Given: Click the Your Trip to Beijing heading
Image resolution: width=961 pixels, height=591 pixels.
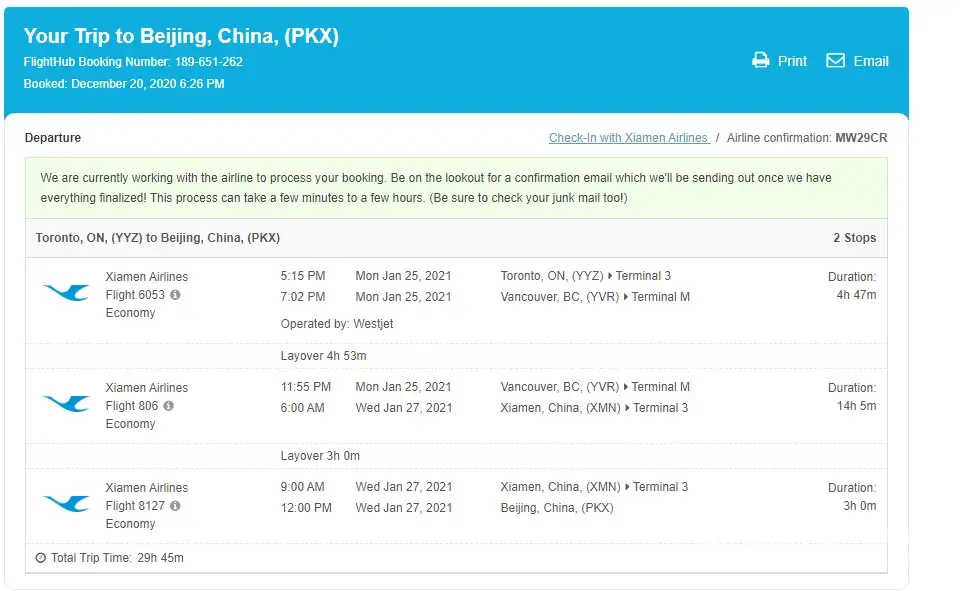Looking at the screenshot, I should coord(181,36).
